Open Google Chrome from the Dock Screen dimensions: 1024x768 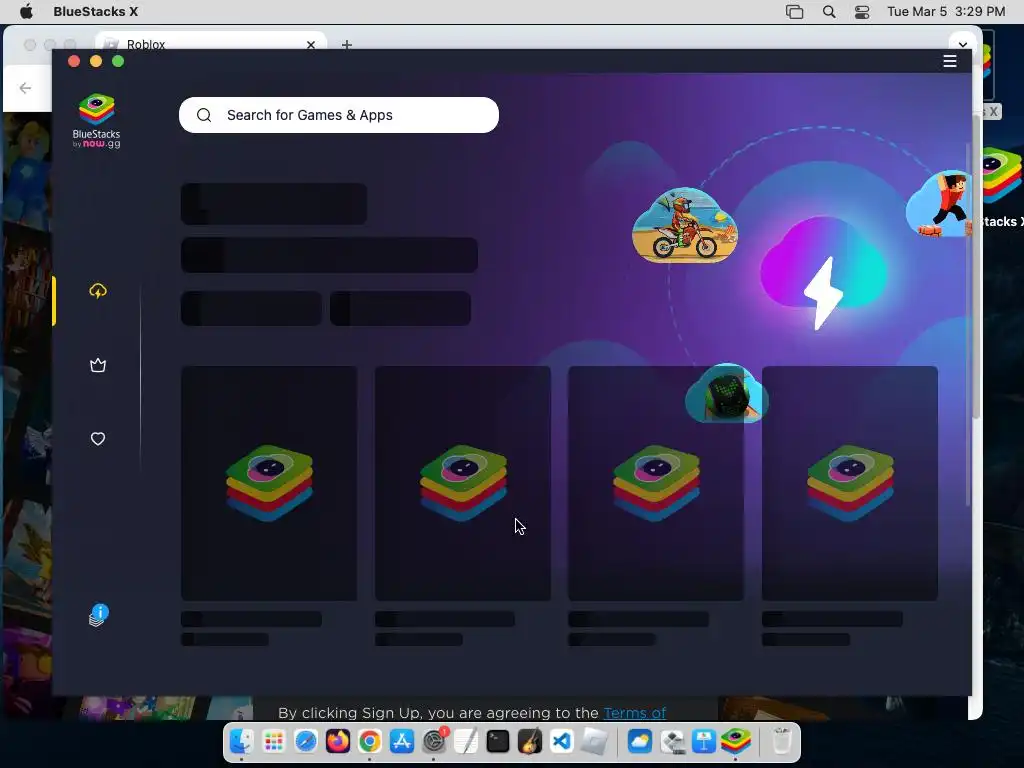(370, 741)
